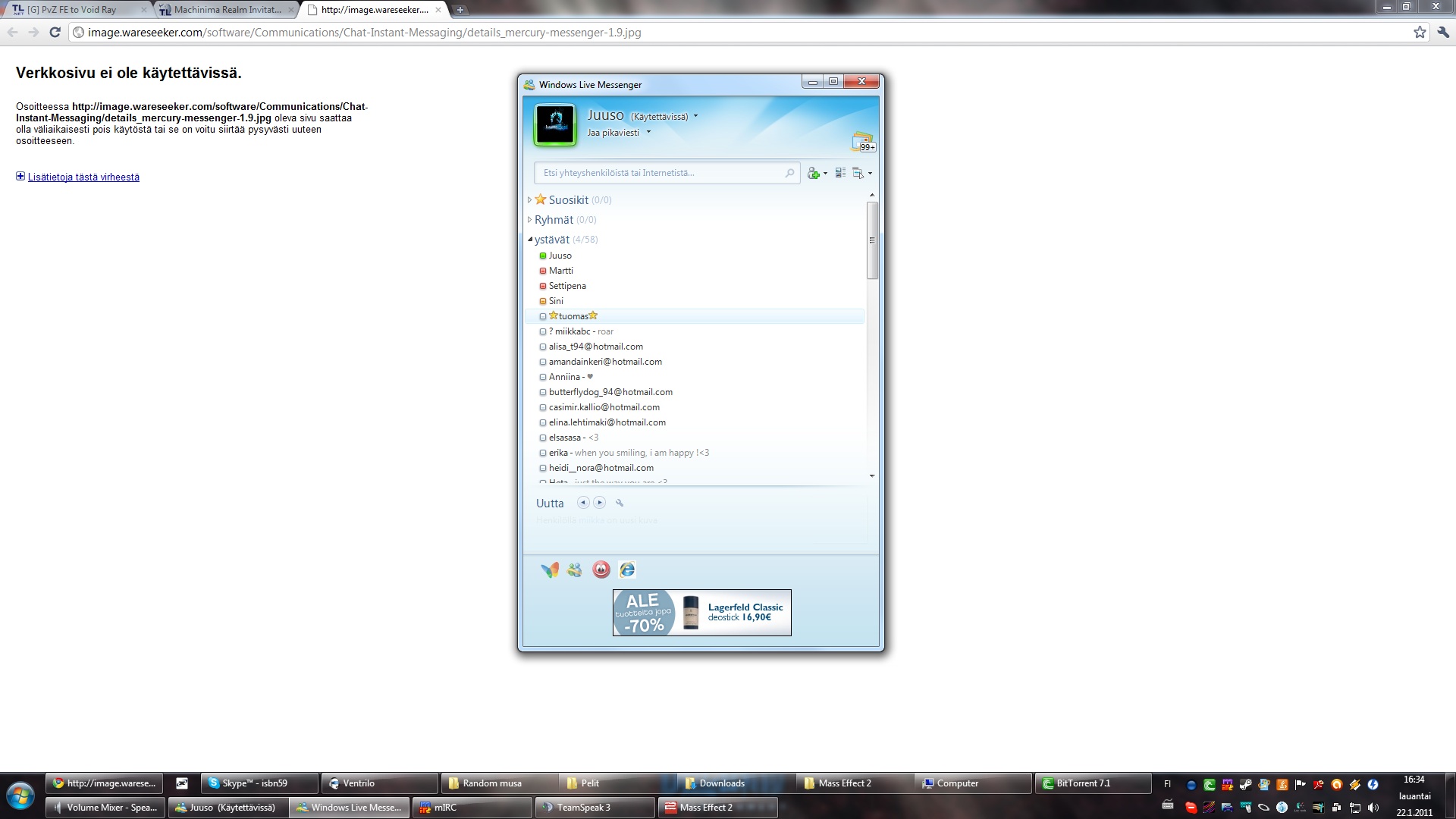
Task: Select contact Martti in friends list
Action: [695, 271]
